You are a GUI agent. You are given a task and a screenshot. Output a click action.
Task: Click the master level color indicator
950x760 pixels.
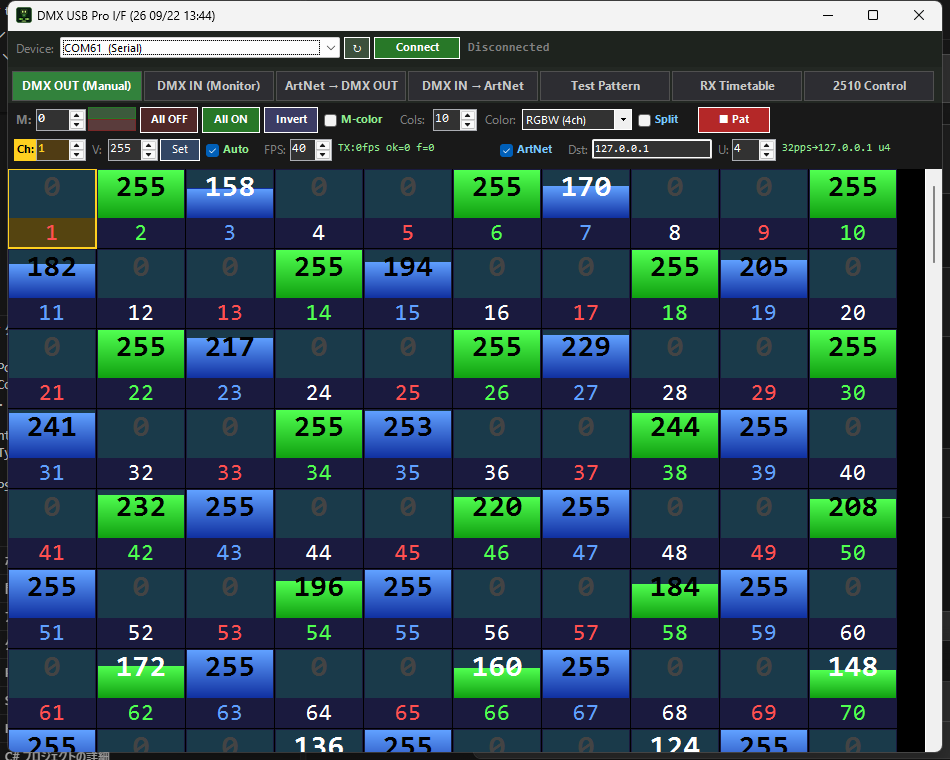[111, 119]
